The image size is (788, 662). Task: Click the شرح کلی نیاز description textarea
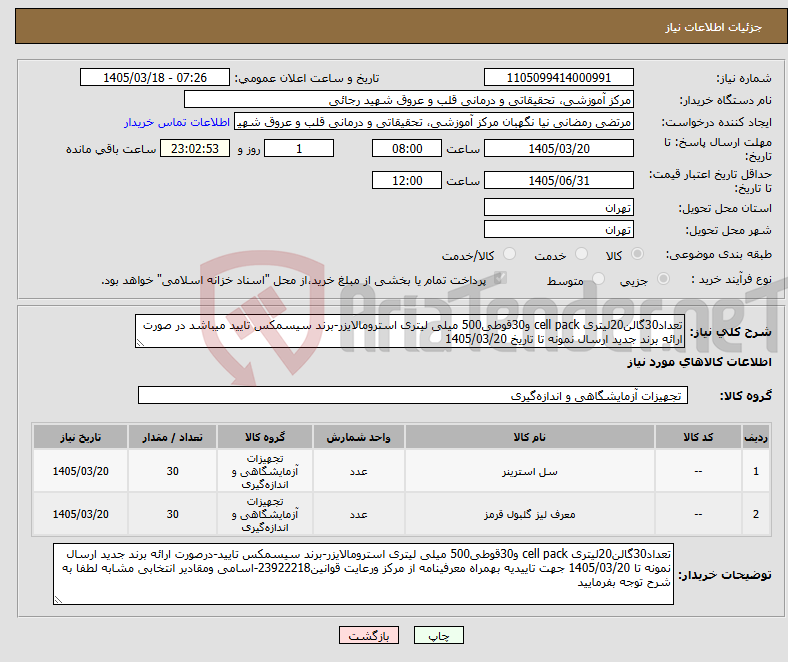pyautogui.click(x=410, y=331)
